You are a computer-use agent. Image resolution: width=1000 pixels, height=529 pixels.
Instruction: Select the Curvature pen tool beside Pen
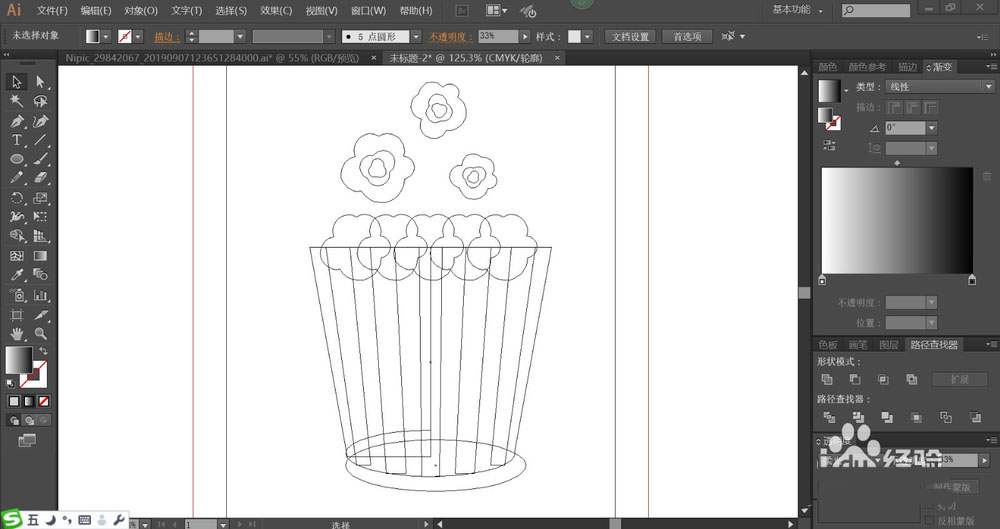pos(40,121)
